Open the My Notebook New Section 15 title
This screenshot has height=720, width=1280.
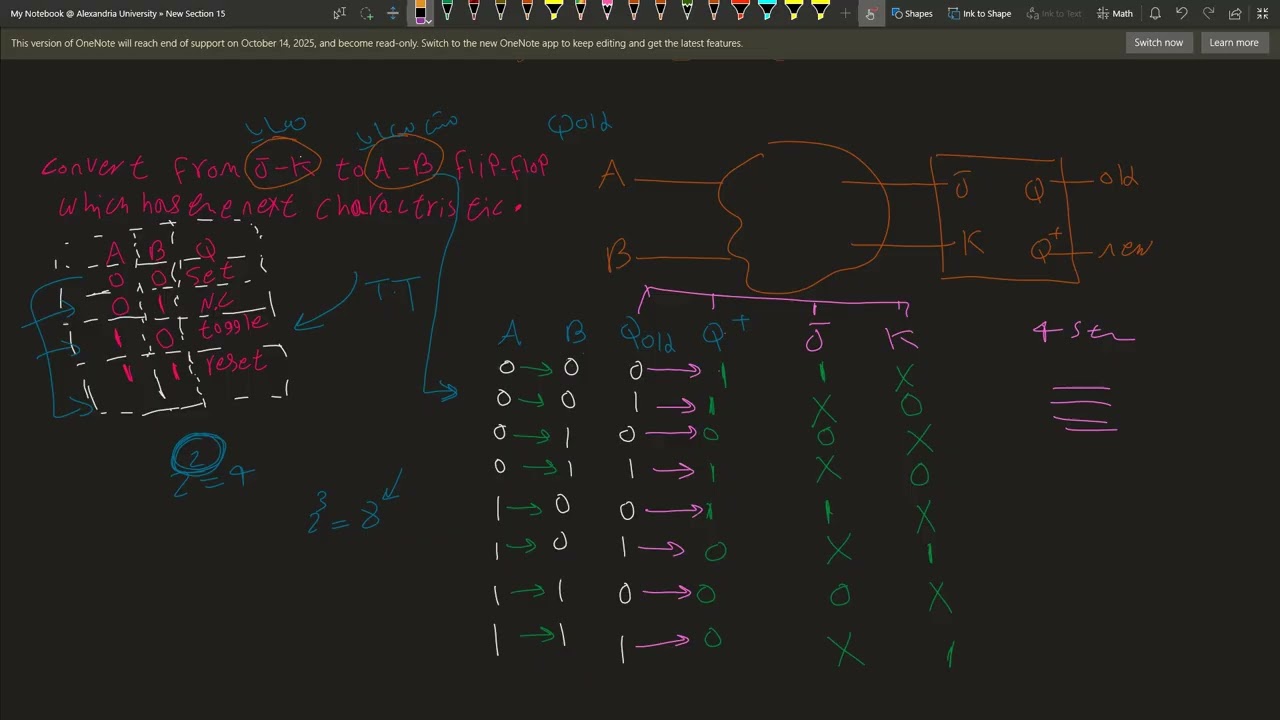coord(118,13)
